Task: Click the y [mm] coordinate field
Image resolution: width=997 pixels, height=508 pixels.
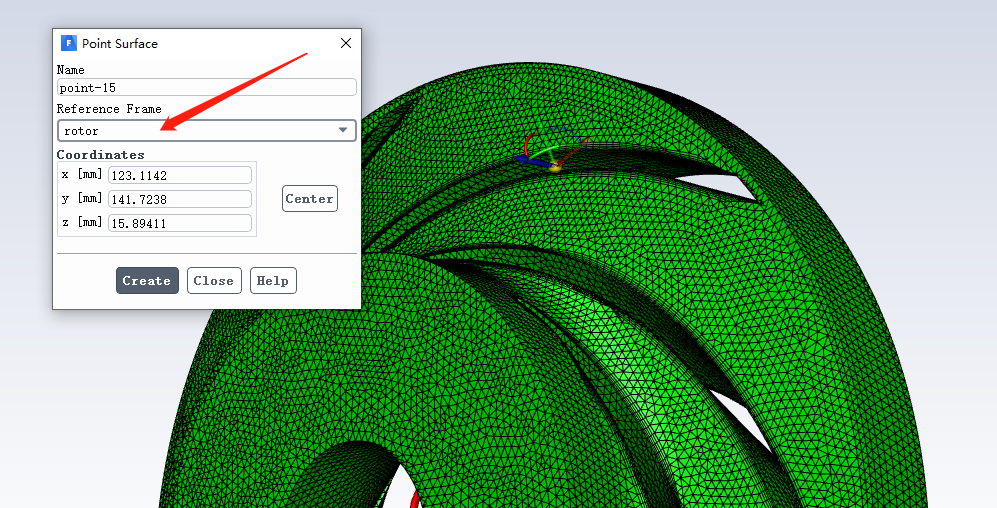Action: point(180,199)
